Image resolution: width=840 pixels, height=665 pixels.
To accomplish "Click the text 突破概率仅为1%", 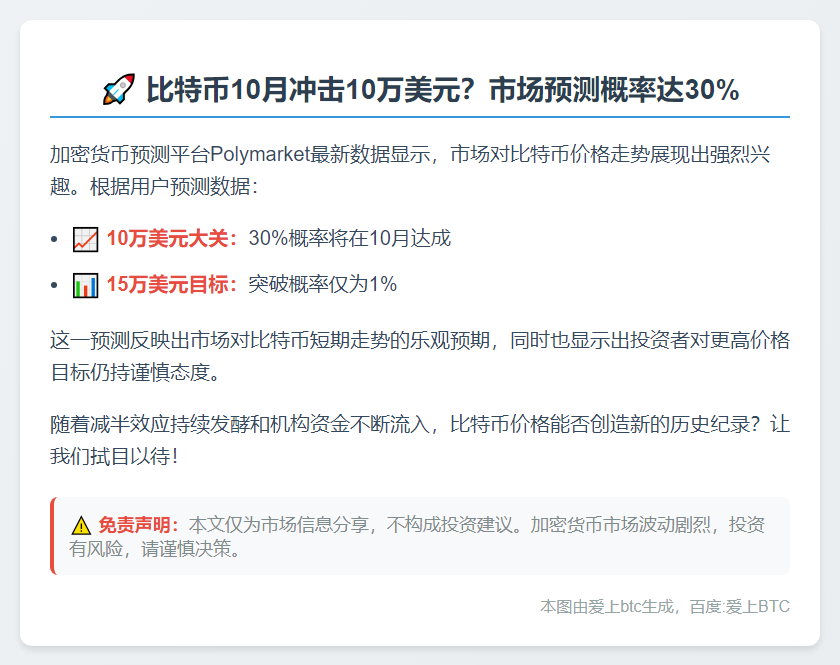I will (322, 285).
